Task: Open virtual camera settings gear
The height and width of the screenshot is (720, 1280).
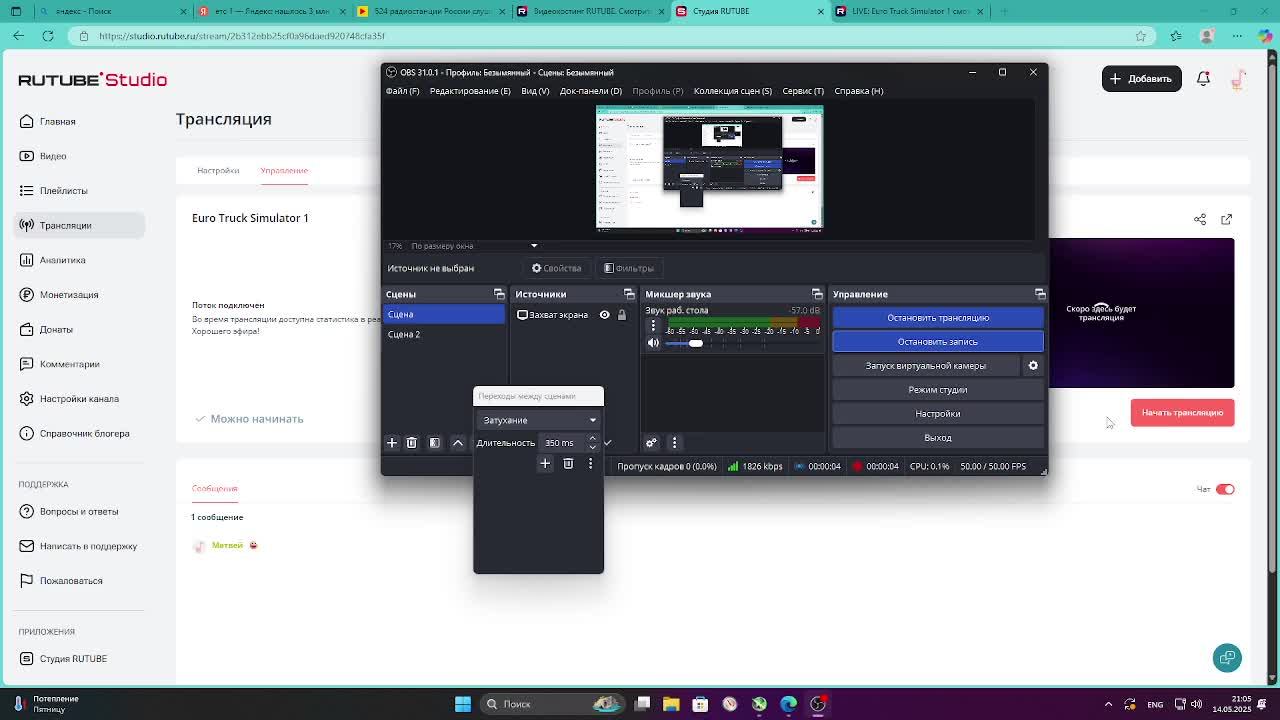Action: (x=1033, y=366)
